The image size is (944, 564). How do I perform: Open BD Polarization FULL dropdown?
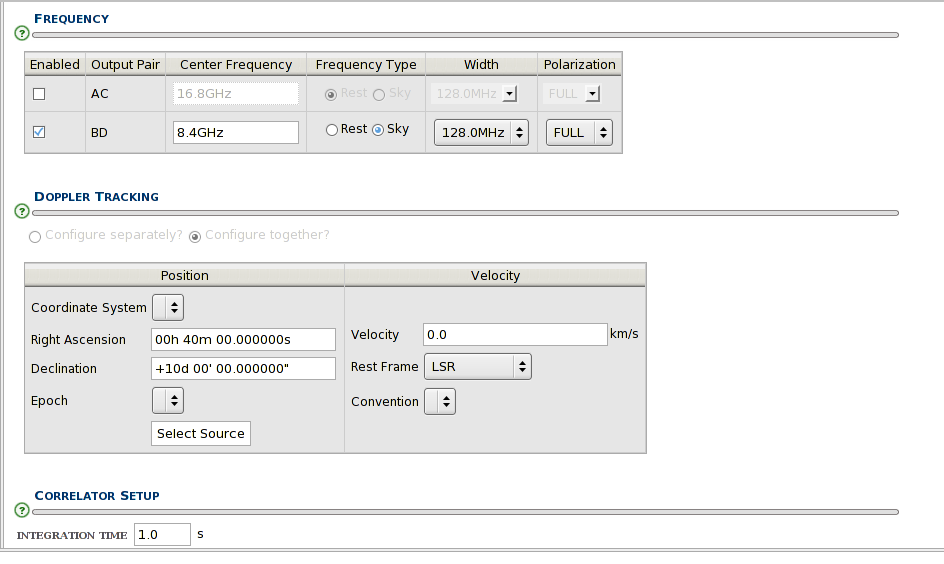[x=579, y=132]
